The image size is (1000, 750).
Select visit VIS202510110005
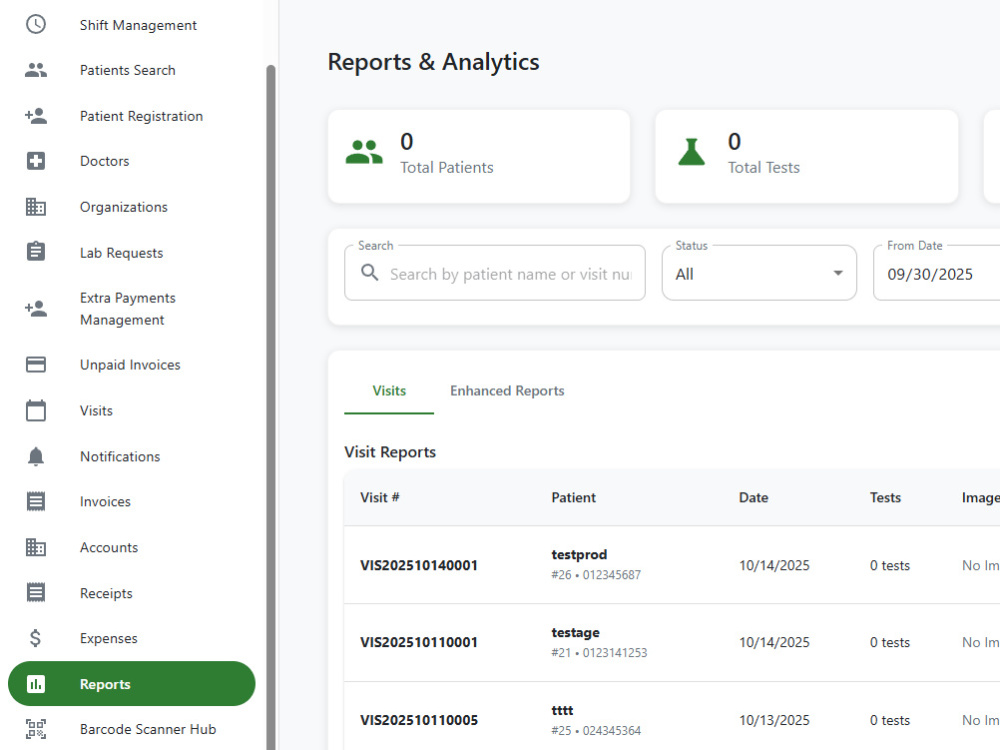tap(419, 720)
